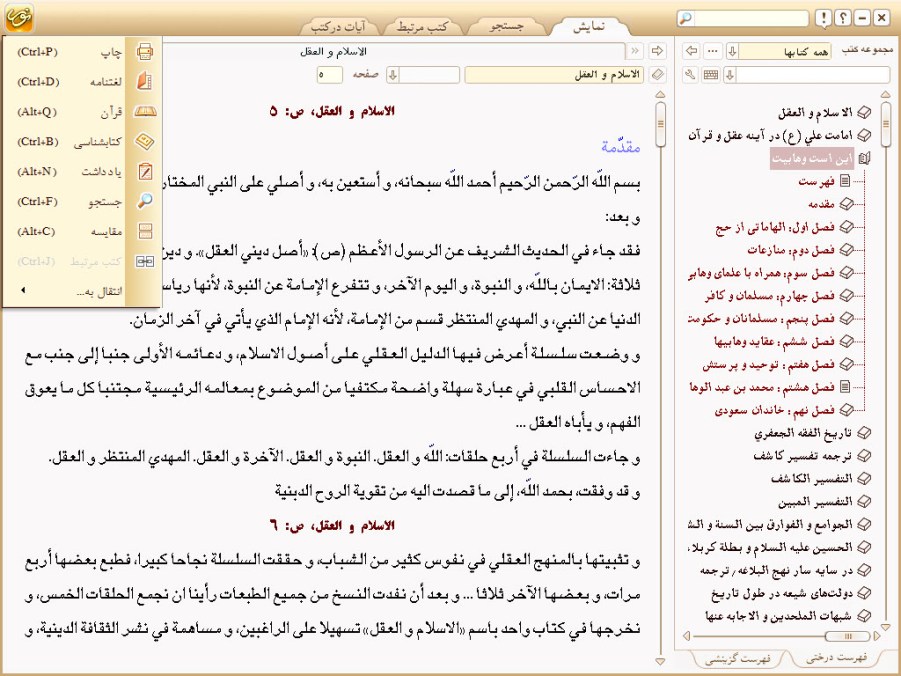Image resolution: width=901 pixels, height=676 pixels.
Task: Click the open-book icon of این است وهابیت
Action: point(864,159)
